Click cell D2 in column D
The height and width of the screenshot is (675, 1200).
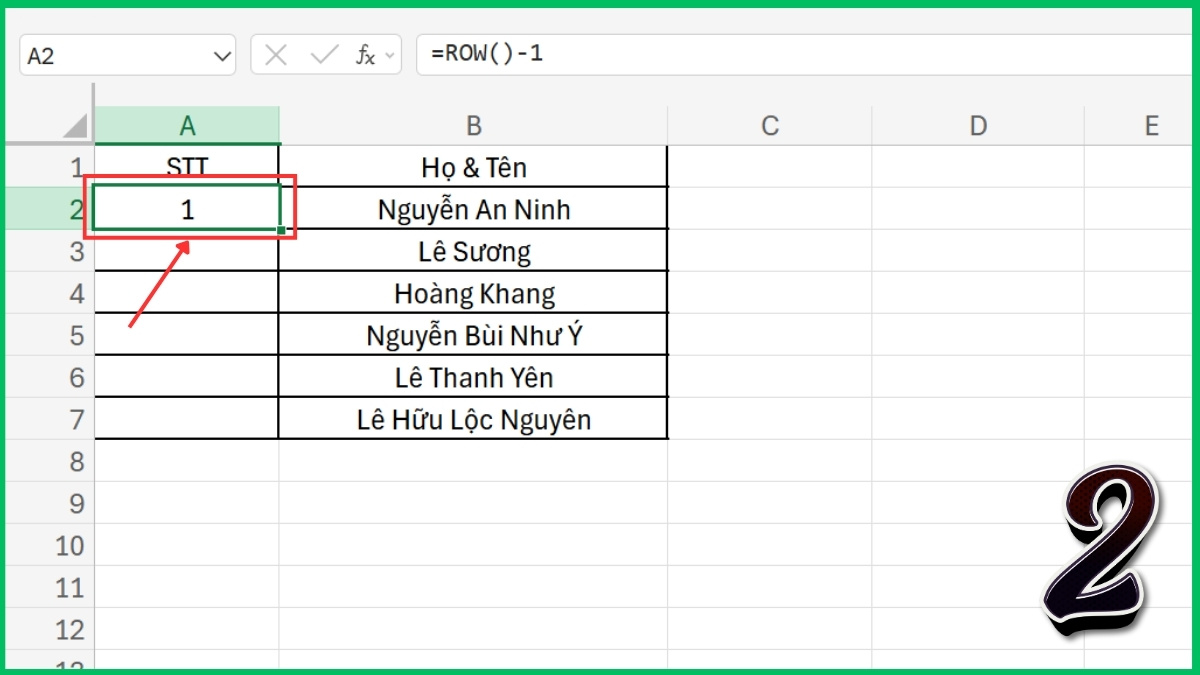pyautogui.click(x=978, y=209)
